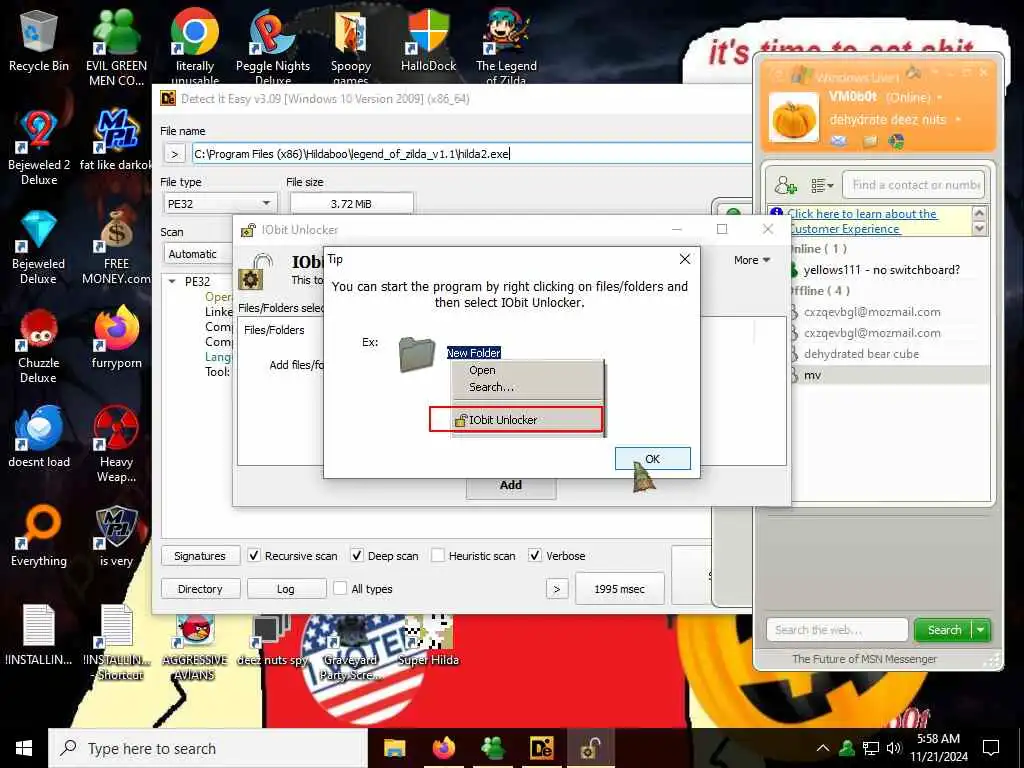Click the arrow button beside 1995 msec
This screenshot has width=1024, height=768.
[x=556, y=588]
